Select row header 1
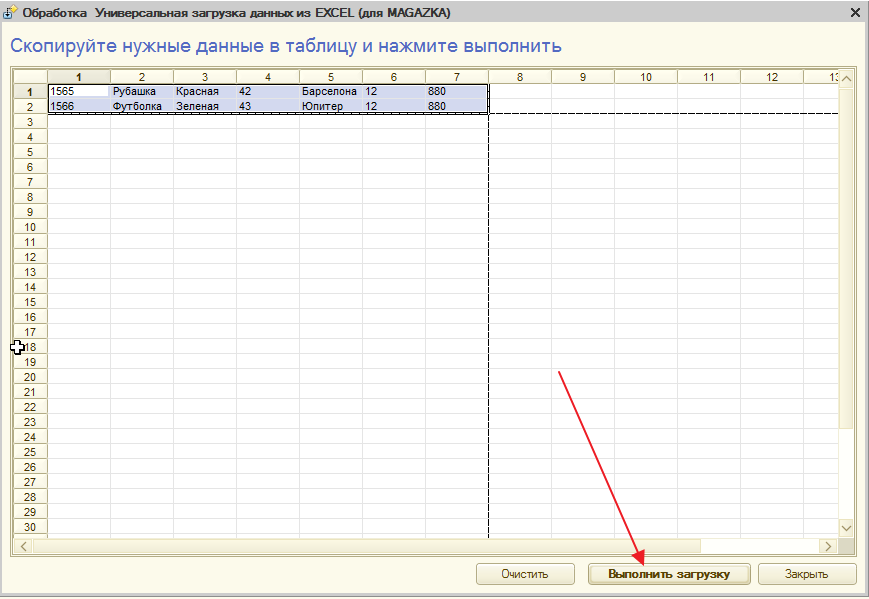Viewport: 869px width, 599px height. click(30, 91)
